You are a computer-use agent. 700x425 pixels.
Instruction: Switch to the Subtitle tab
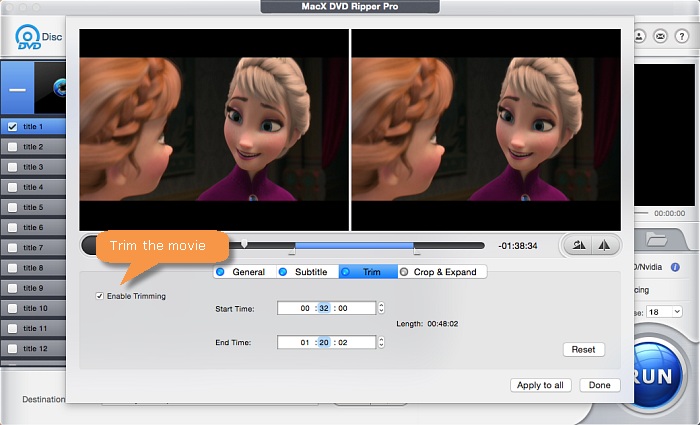click(x=307, y=272)
